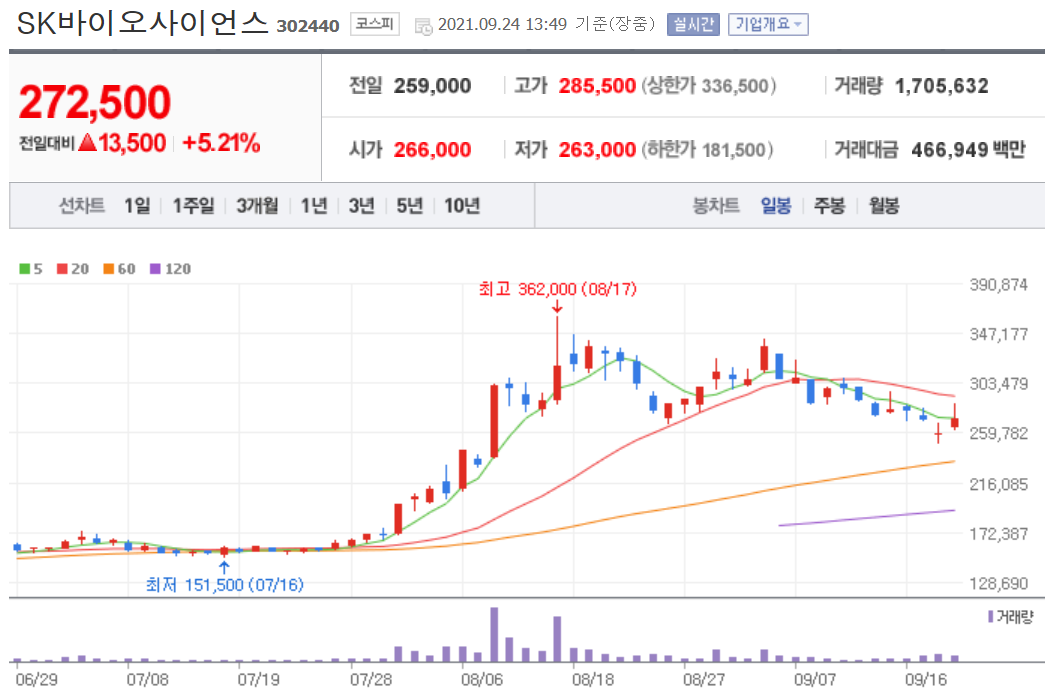Click the 128,690 price axis label
1045x699 pixels.
998,584
